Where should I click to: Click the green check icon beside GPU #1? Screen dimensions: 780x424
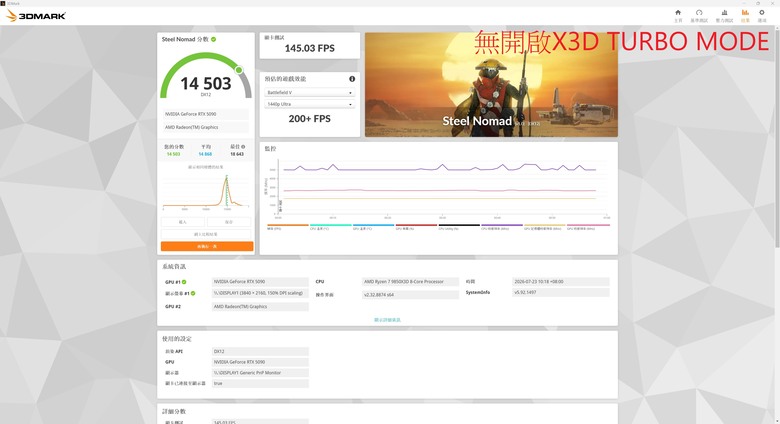[184, 282]
